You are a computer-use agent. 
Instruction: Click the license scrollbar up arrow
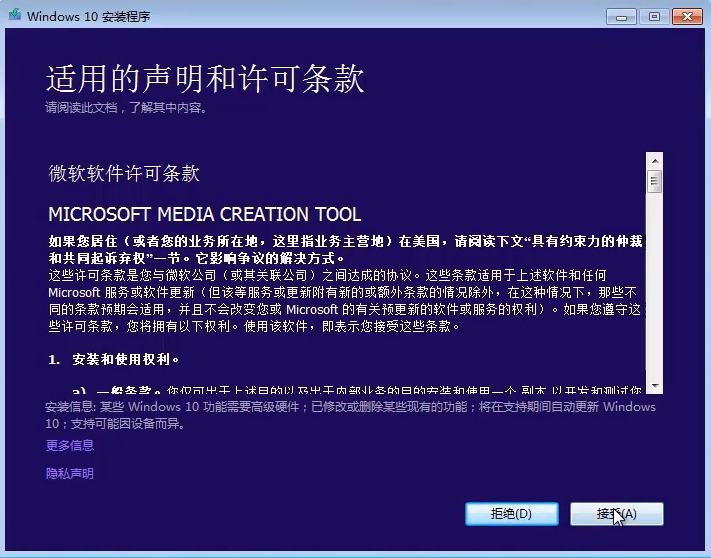coord(654,160)
